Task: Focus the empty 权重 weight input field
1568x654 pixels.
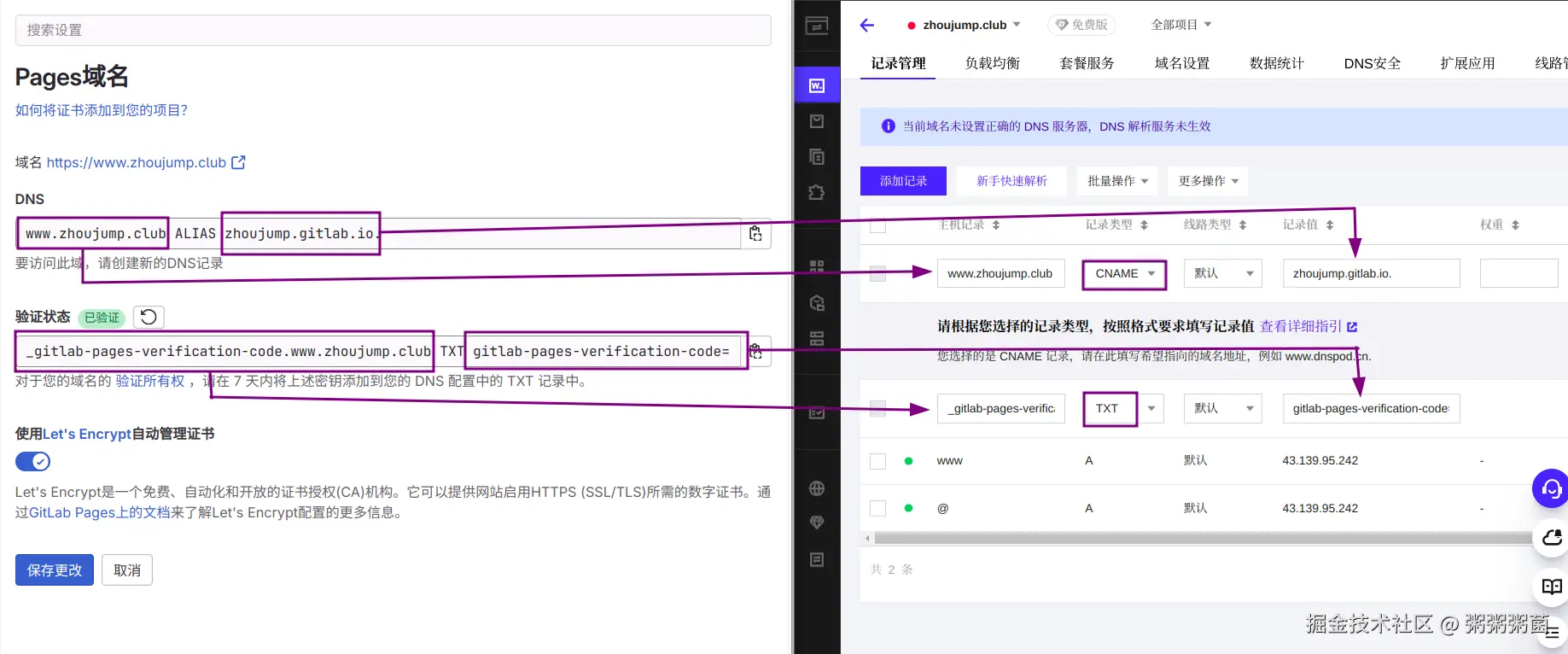Action: click(1518, 273)
